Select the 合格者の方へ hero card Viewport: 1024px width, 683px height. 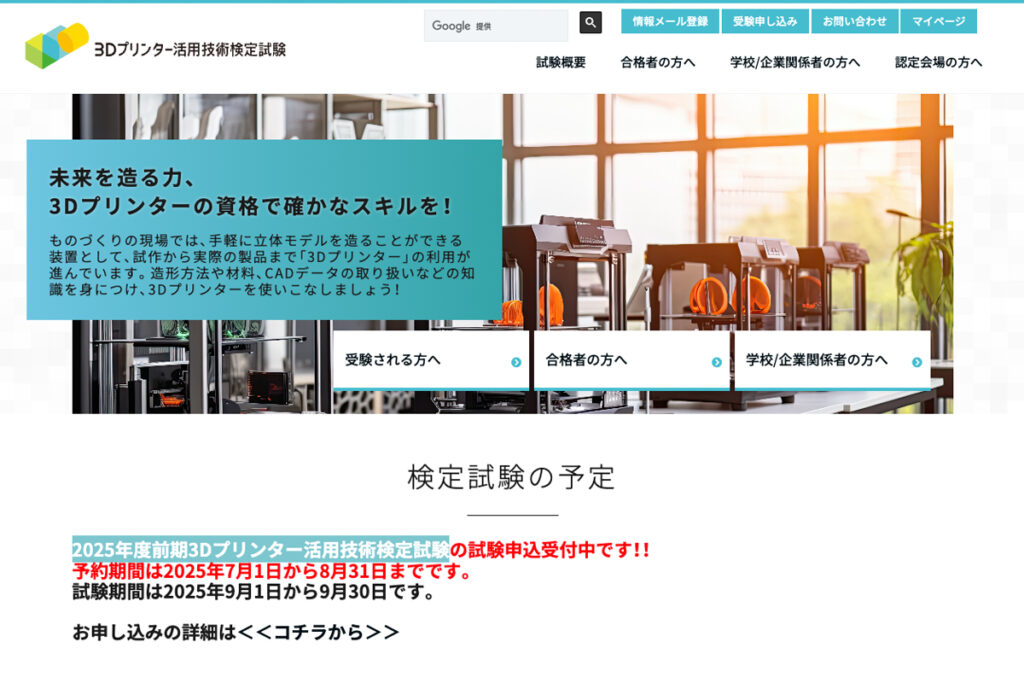(632, 360)
